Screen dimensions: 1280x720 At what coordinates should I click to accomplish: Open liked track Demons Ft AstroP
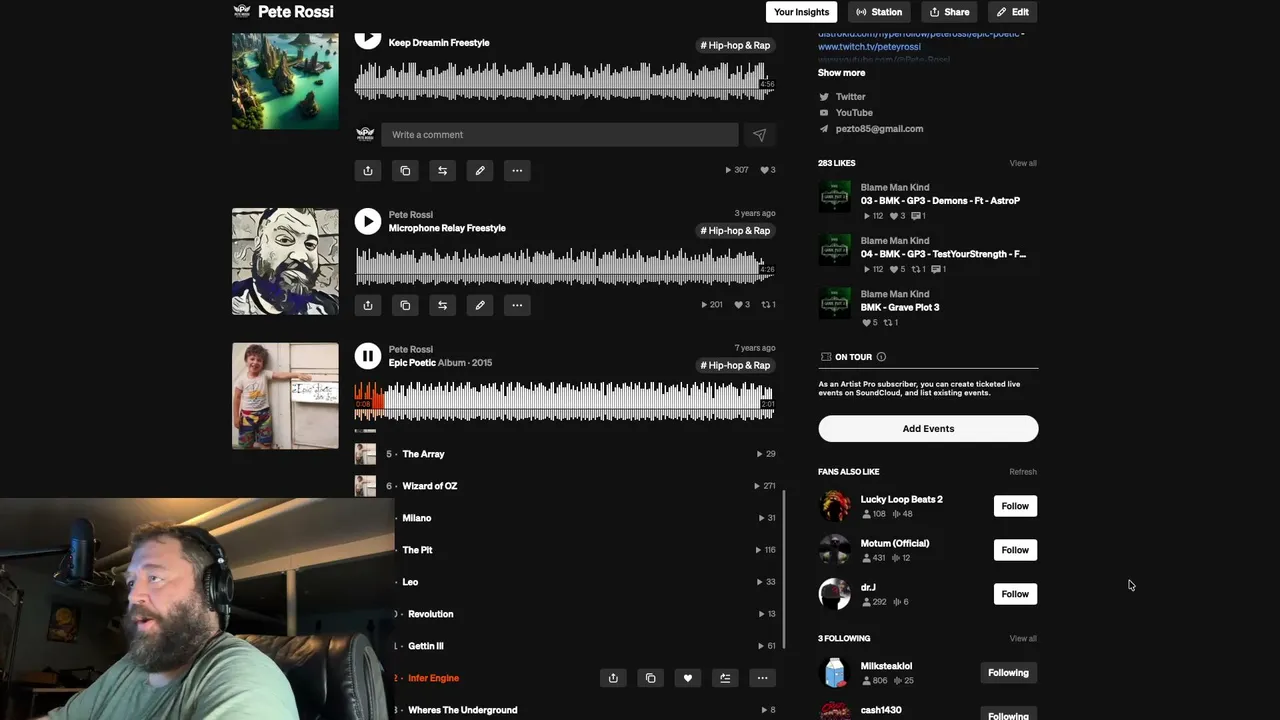[x=940, y=201]
